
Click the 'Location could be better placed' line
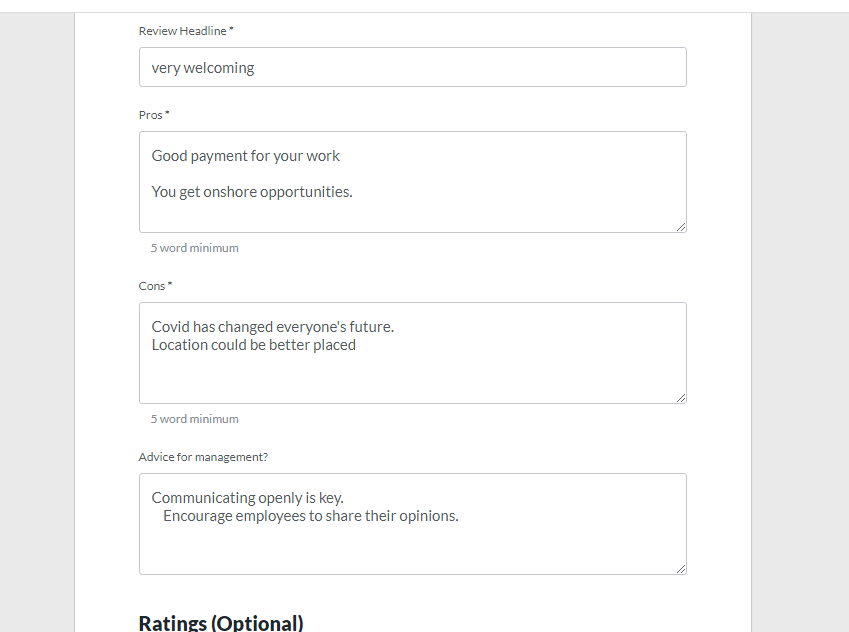[254, 345]
